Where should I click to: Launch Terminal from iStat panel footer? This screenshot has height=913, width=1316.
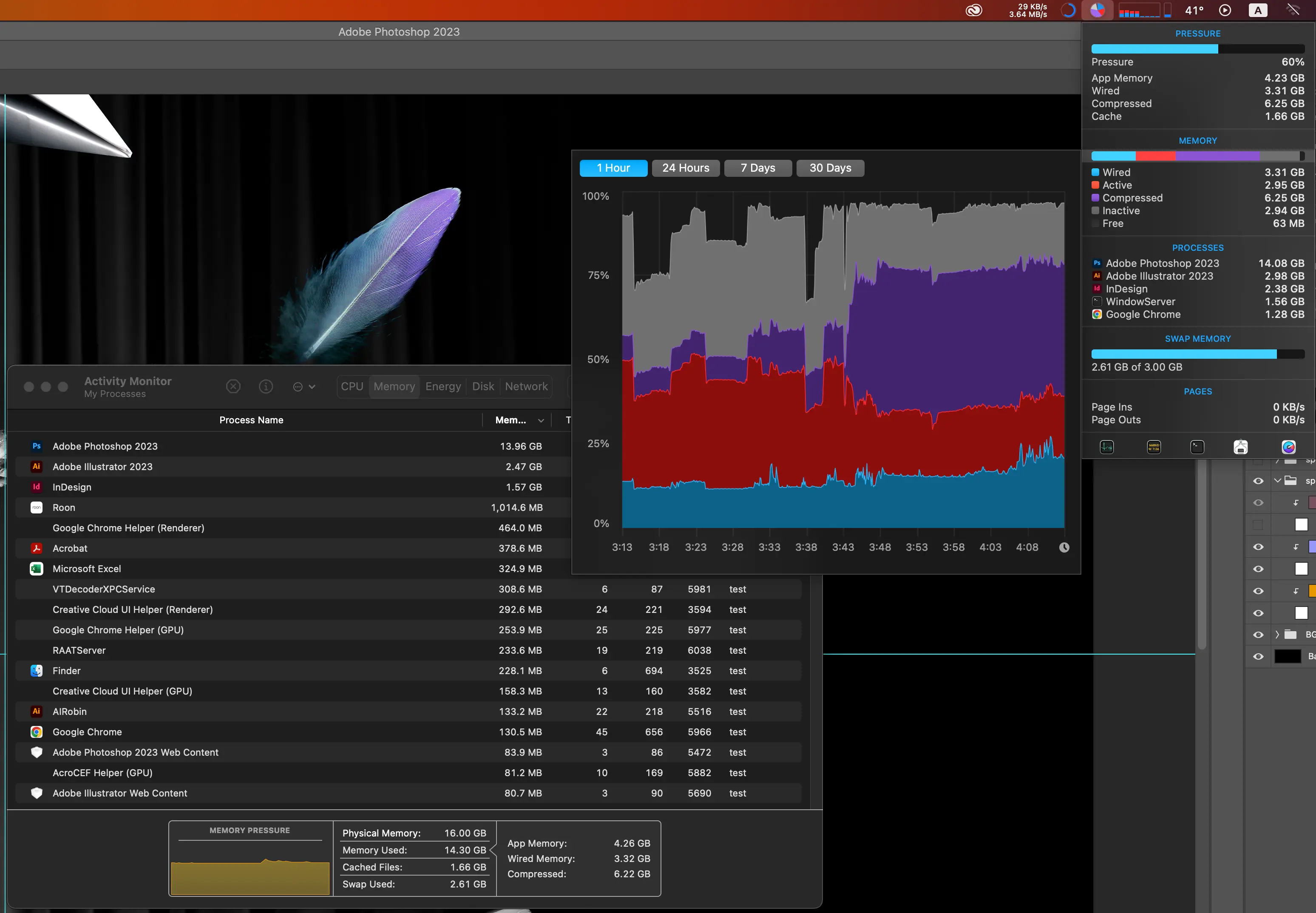(x=1197, y=447)
